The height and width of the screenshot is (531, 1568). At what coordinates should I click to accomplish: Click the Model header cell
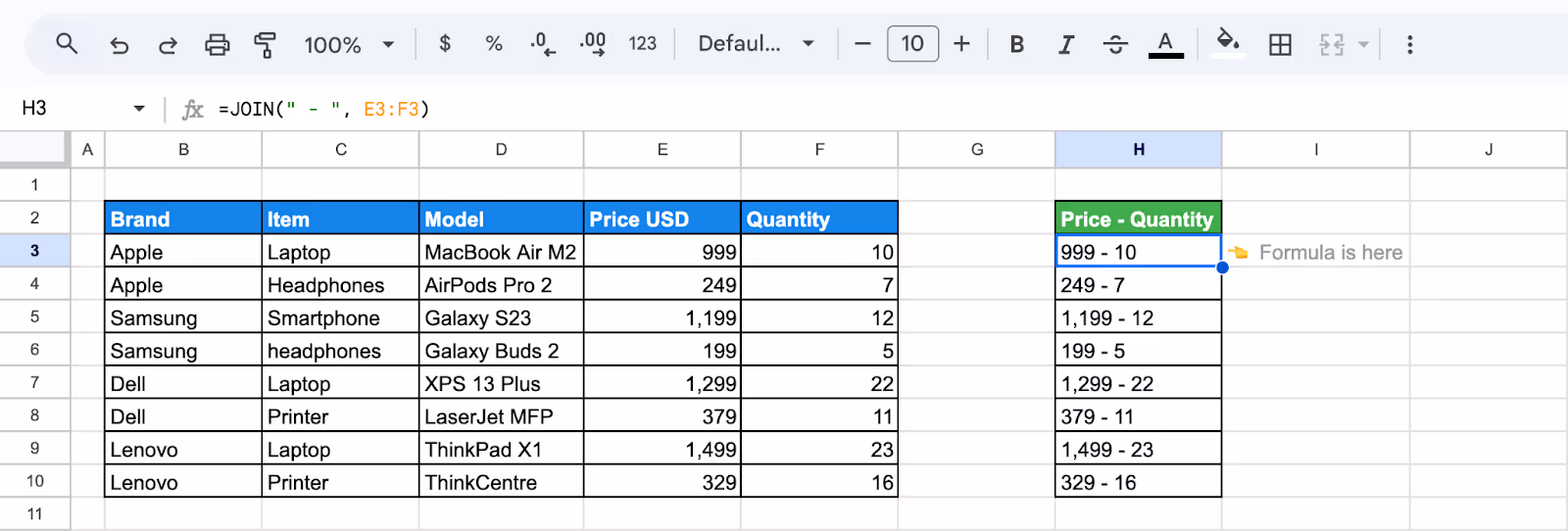502,218
